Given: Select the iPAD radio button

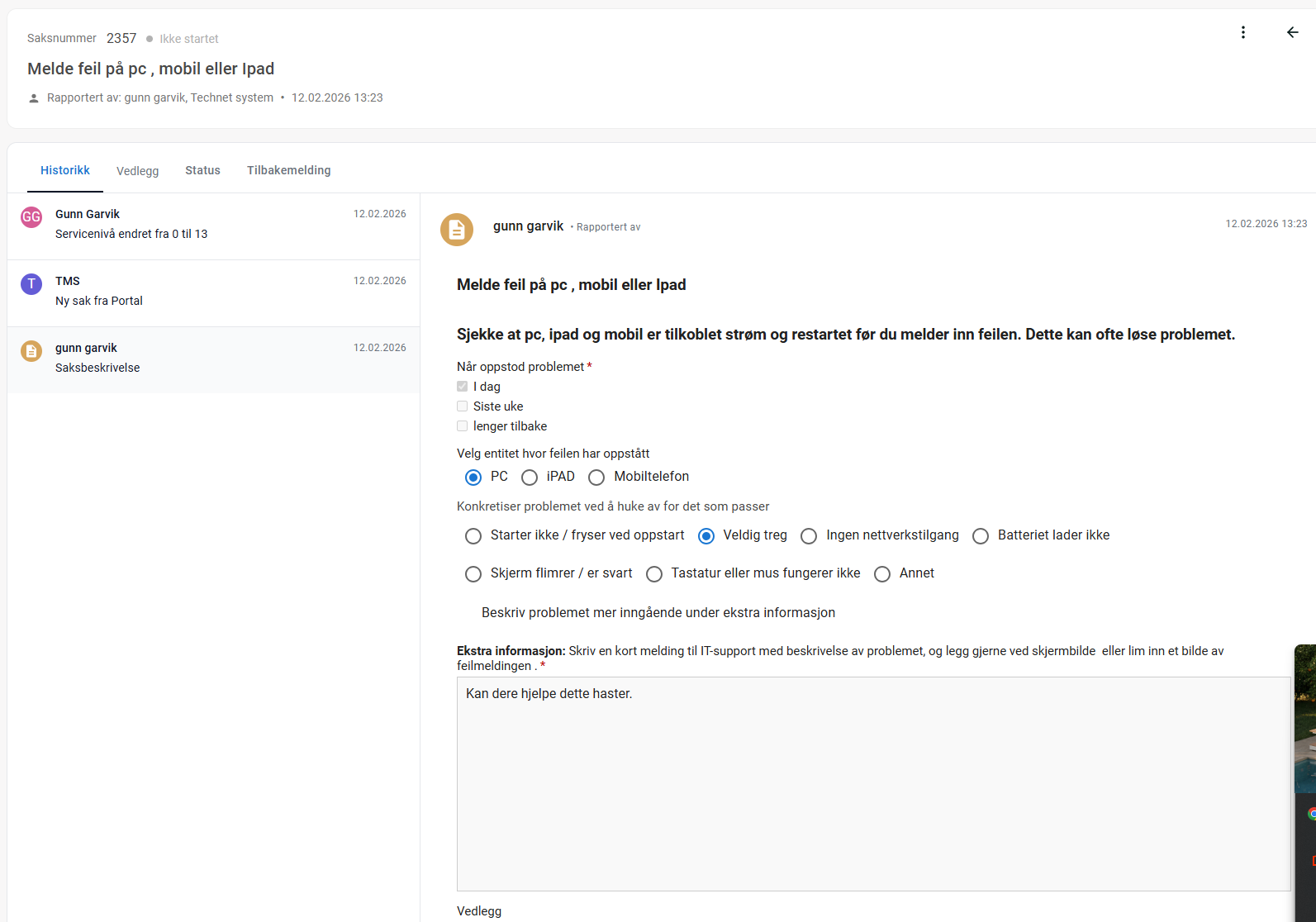Looking at the screenshot, I should [530, 478].
